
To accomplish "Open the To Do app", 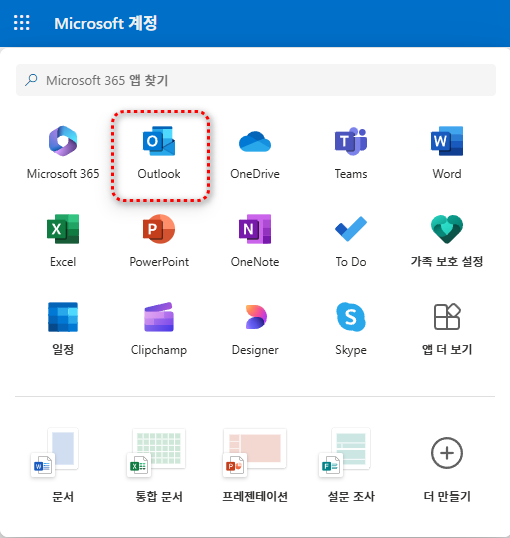I will [351, 241].
